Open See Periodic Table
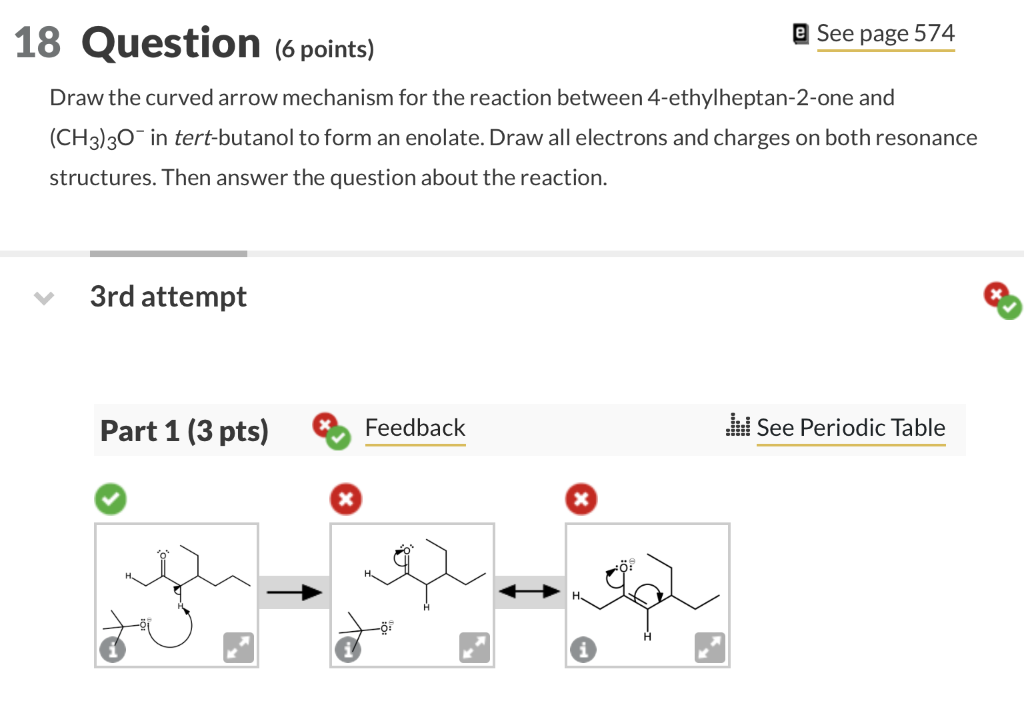This screenshot has width=1024, height=717. click(851, 427)
